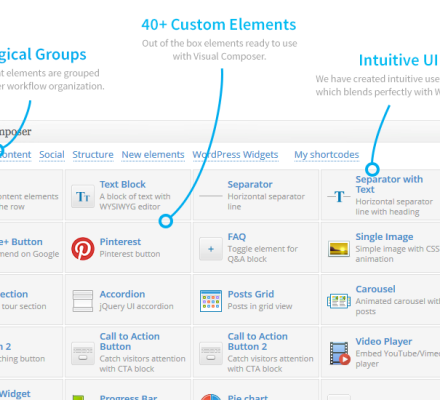Pick the Video Player filmstrip icon
This screenshot has height=400, width=440.
point(339,353)
